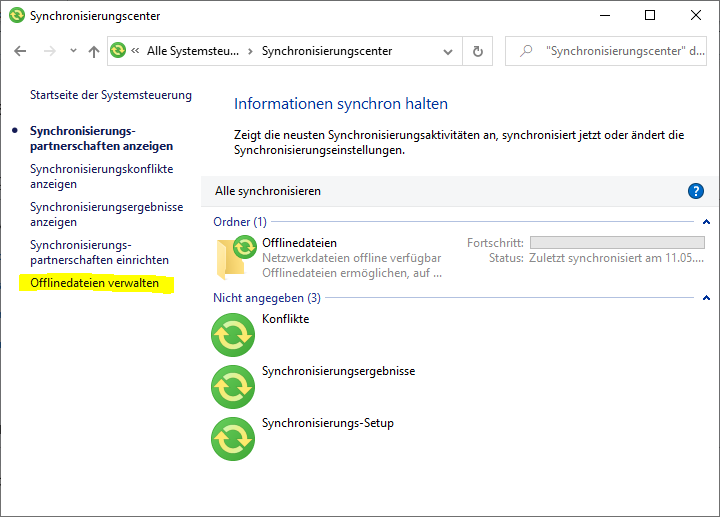Open highlighted Offlinedateien verwalten link

[x=95, y=284]
